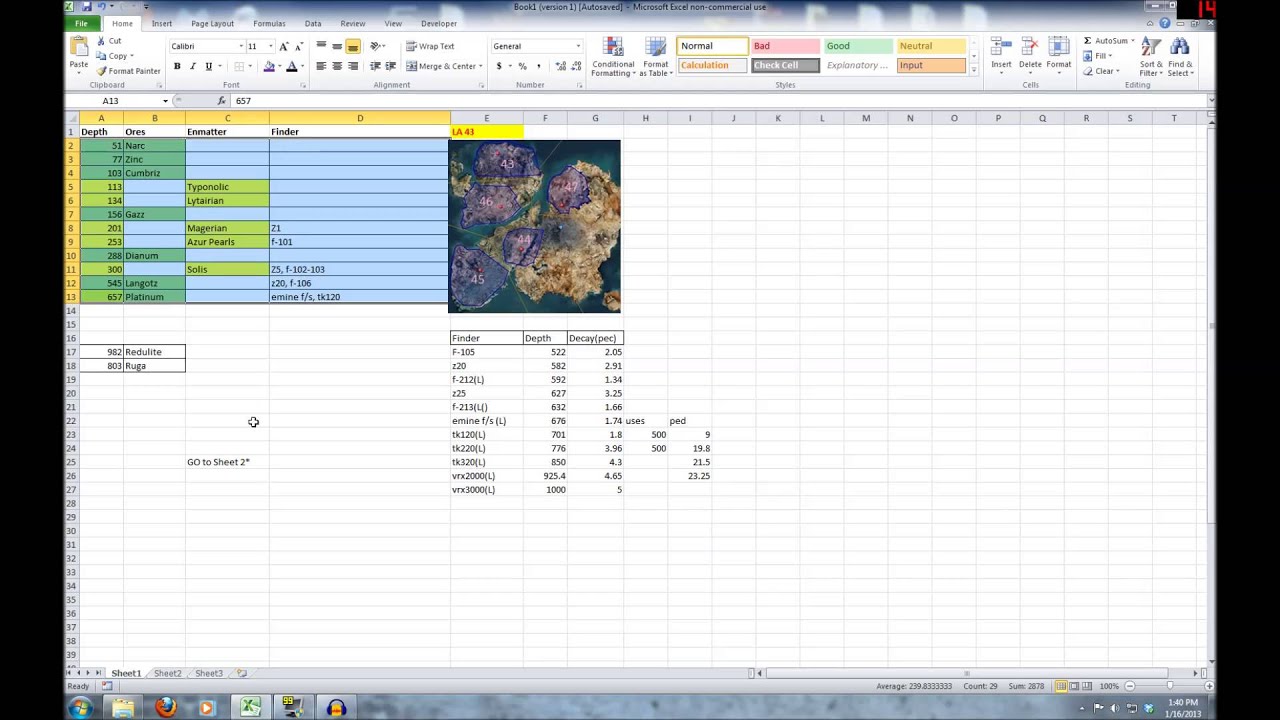The height and width of the screenshot is (720, 1280).
Task: Click the Sort & Filter icon
Action: pyautogui.click(x=1151, y=48)
